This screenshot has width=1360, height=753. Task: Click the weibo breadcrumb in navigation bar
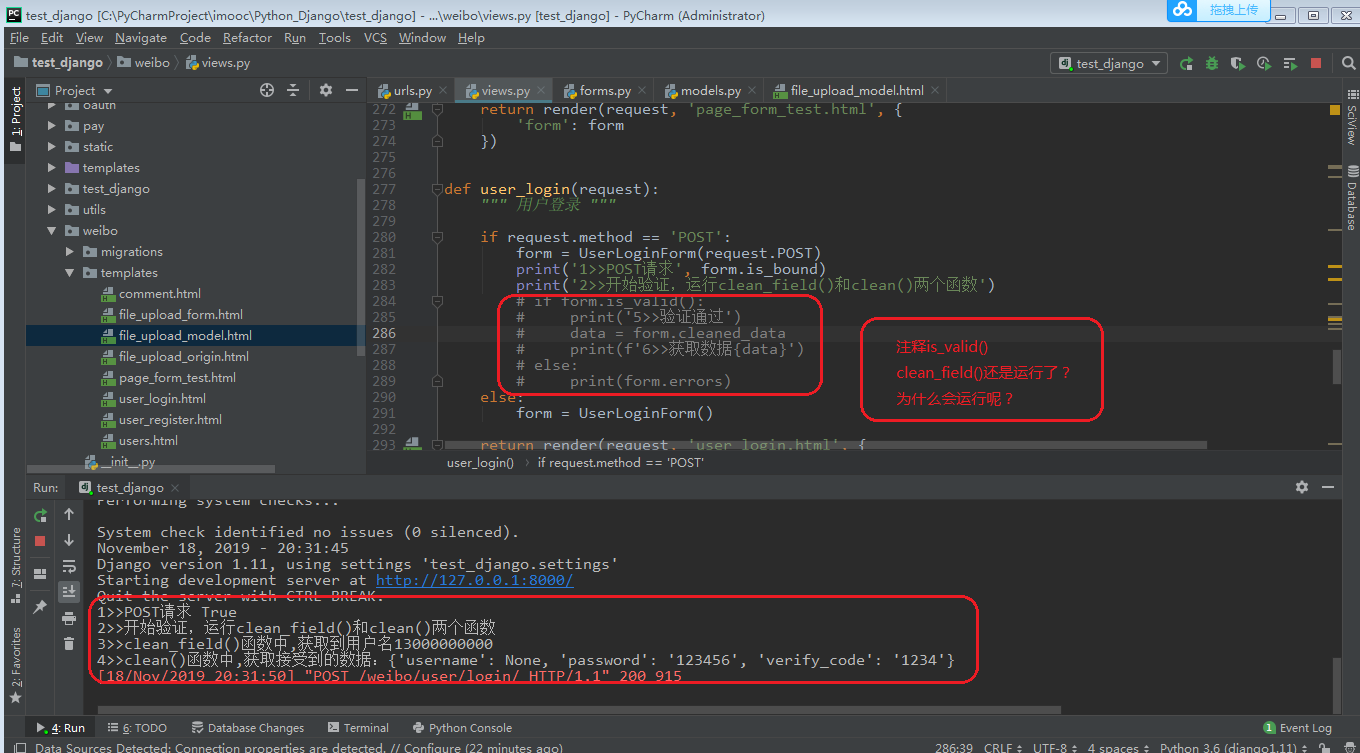[x=143, y=62]
